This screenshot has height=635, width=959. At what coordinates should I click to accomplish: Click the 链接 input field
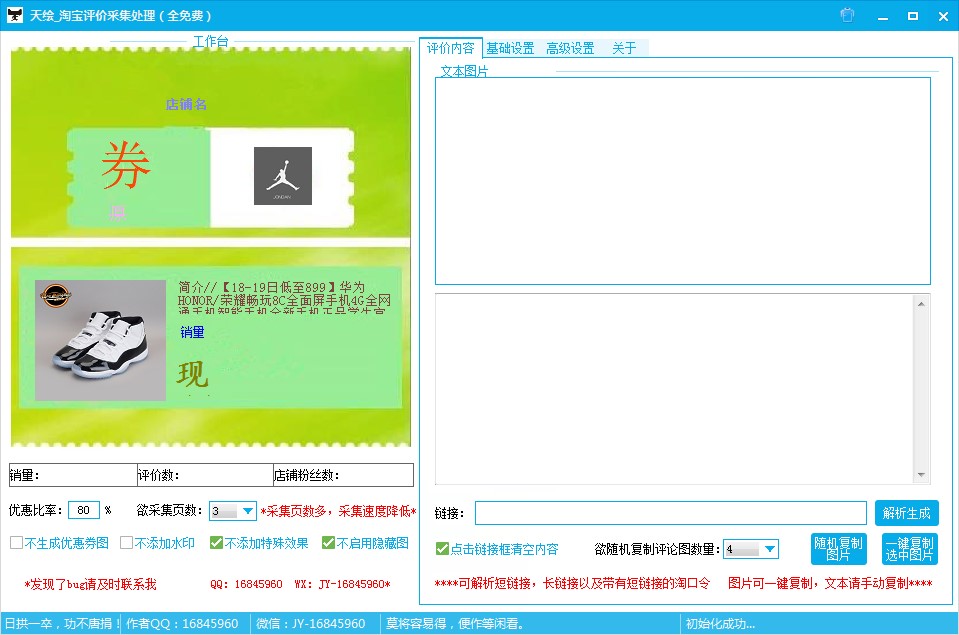tap(671, 513)
